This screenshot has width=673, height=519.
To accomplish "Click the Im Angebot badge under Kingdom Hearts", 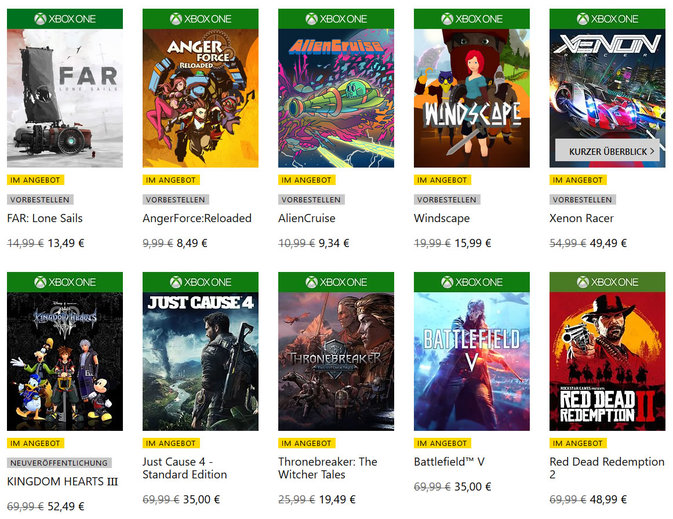I will [36, 443].
